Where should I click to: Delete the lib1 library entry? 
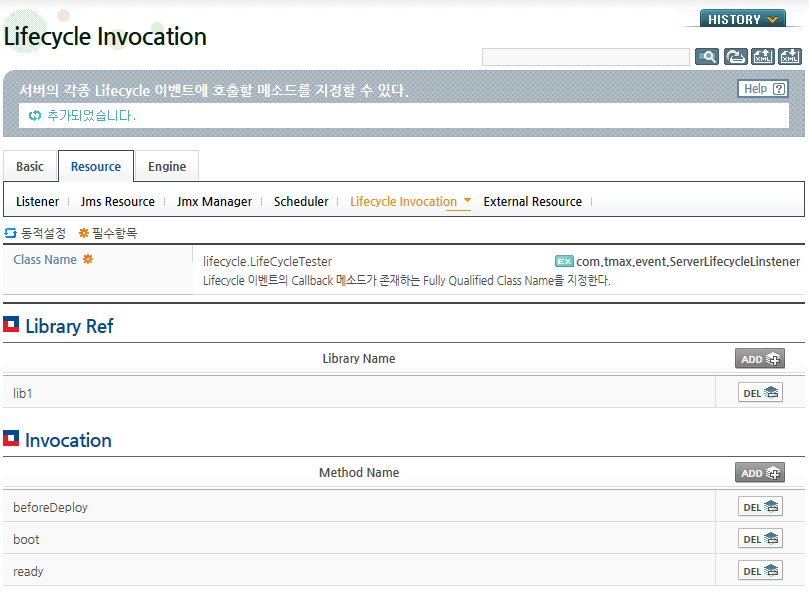[760, 393]
